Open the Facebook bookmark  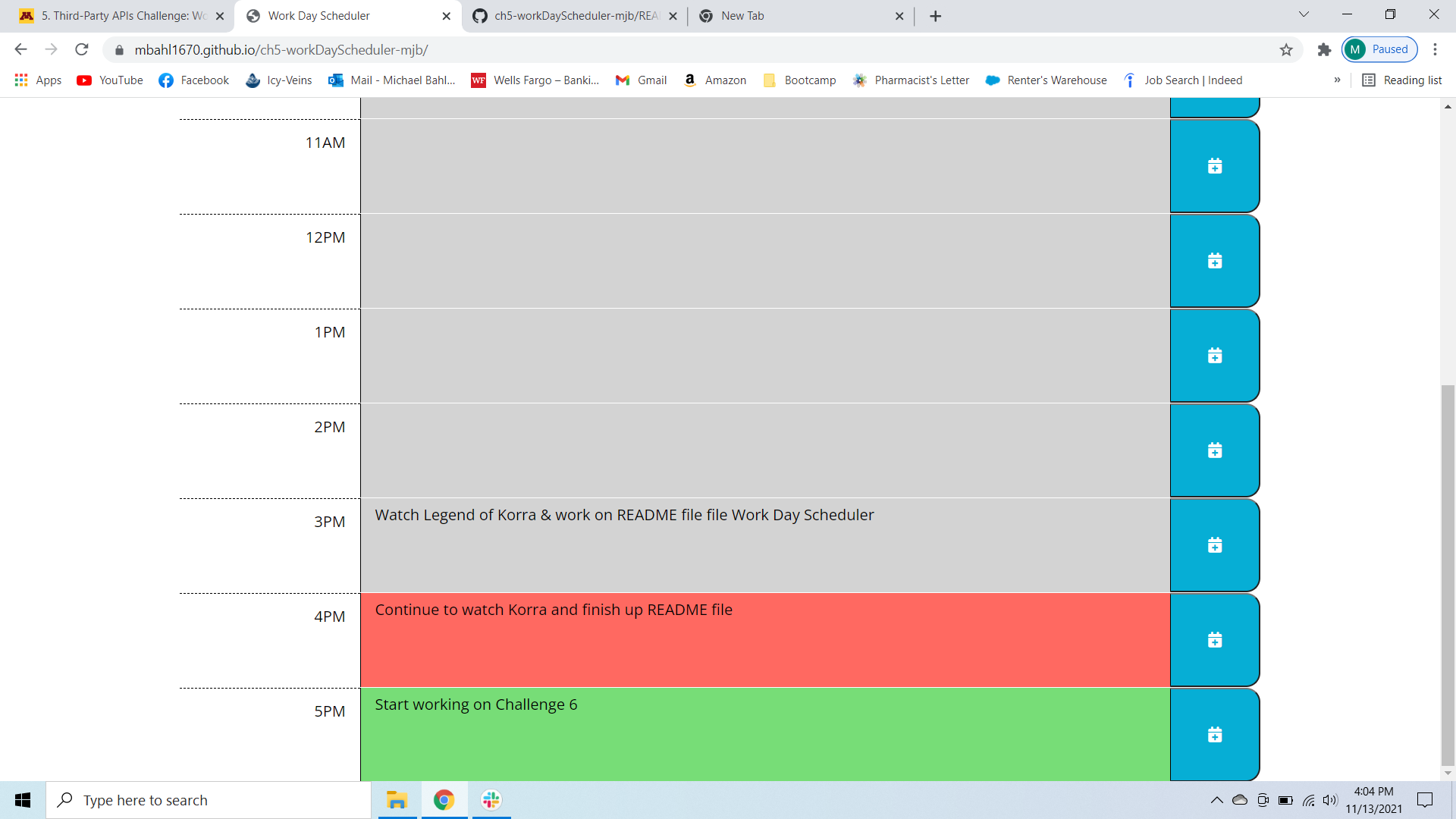click(x=193, y=80)
